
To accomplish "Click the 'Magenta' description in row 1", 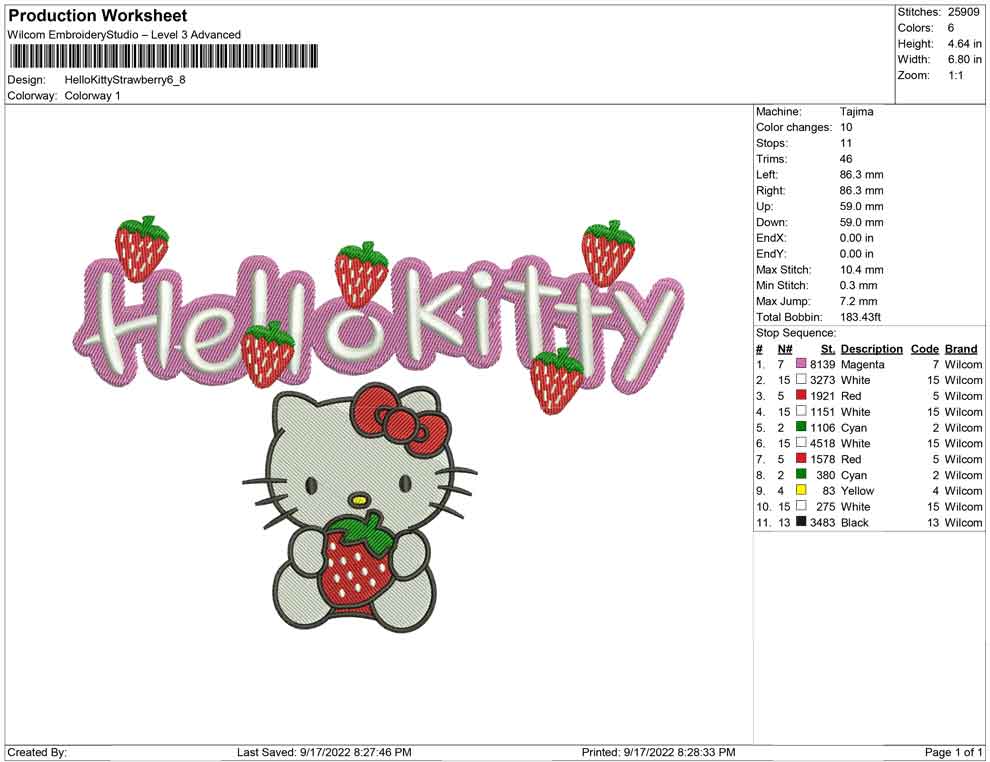I will coord(862,364).
